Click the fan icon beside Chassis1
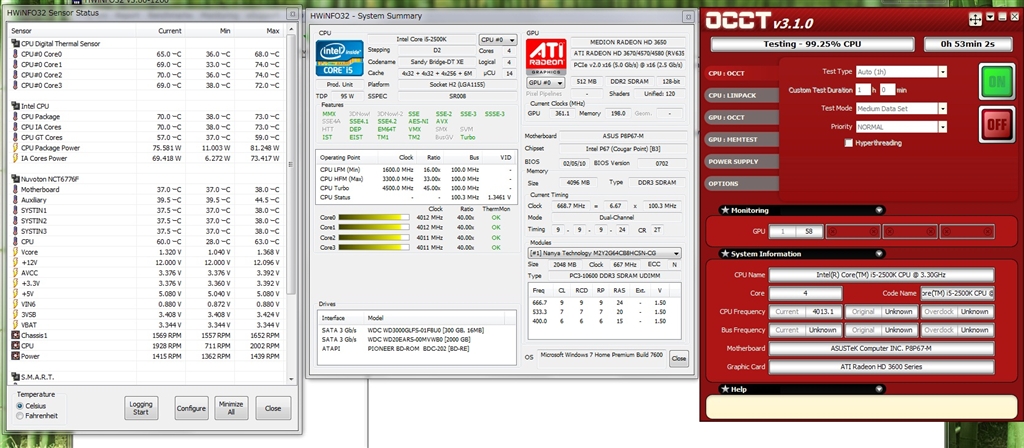 tap(16, 335)
